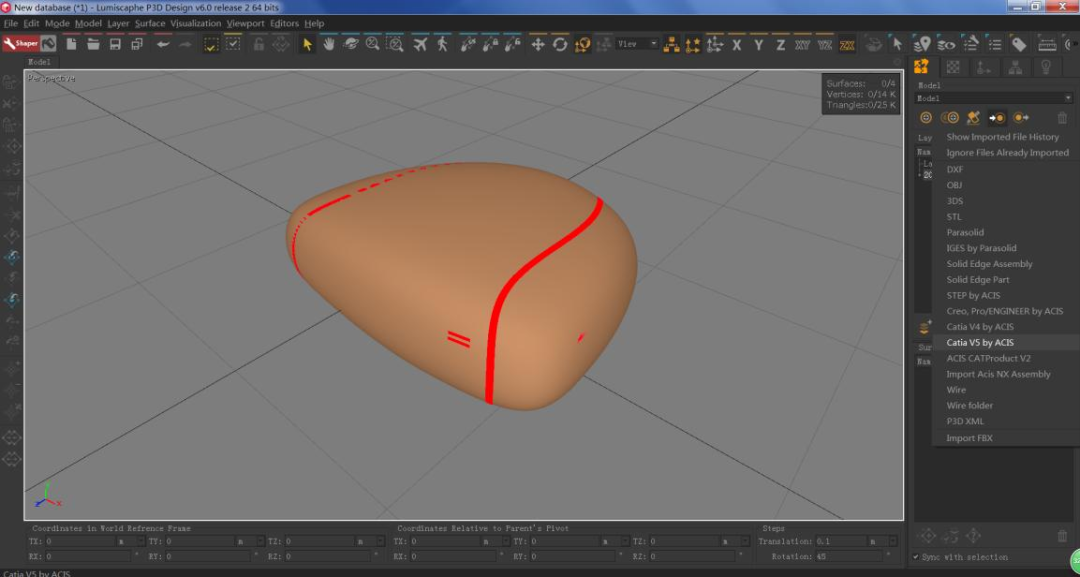Image resolution: width=1080 pixels, height=577 pixels.
Task: Activate the hand pan tool
Action: (329, 44)
